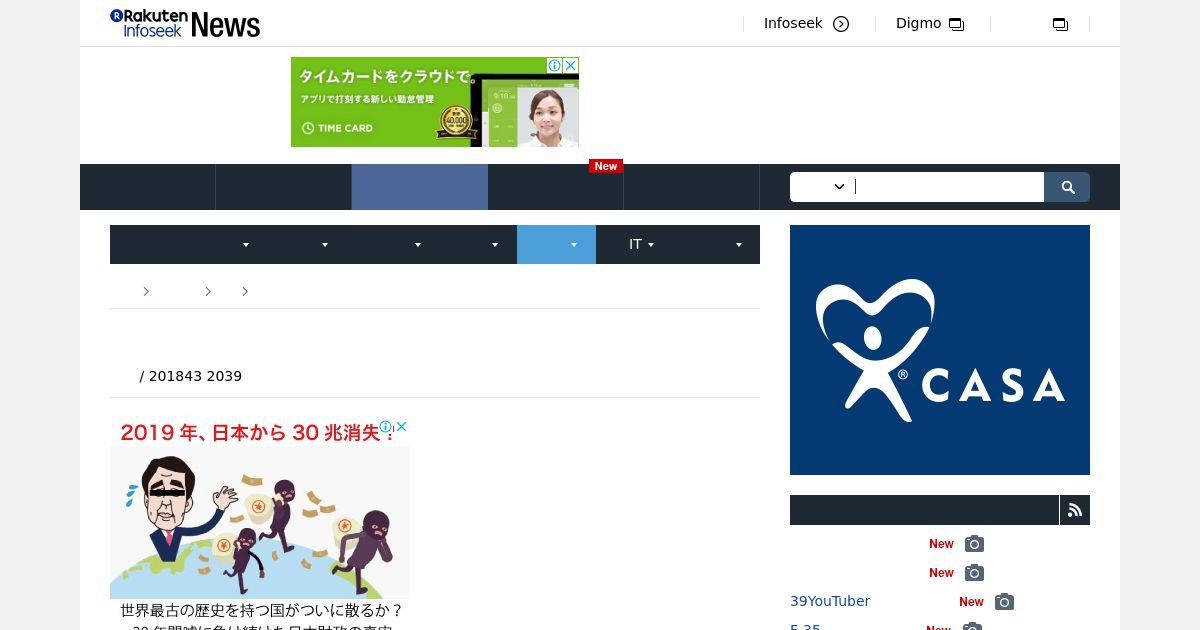Click the TIME CARD banner ad image

click(435, 102)
